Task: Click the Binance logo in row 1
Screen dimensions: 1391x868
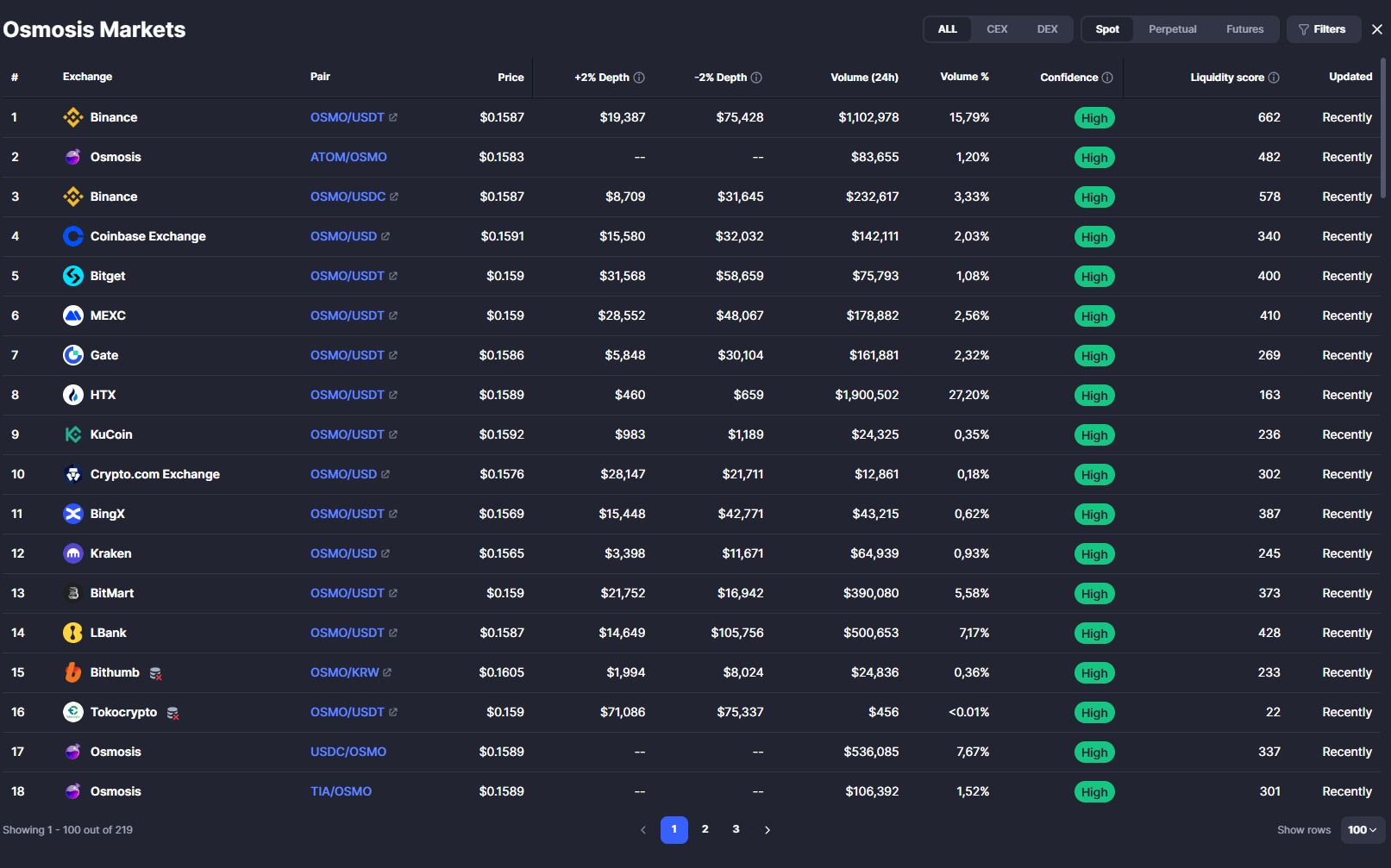Action: pos(73,117)
